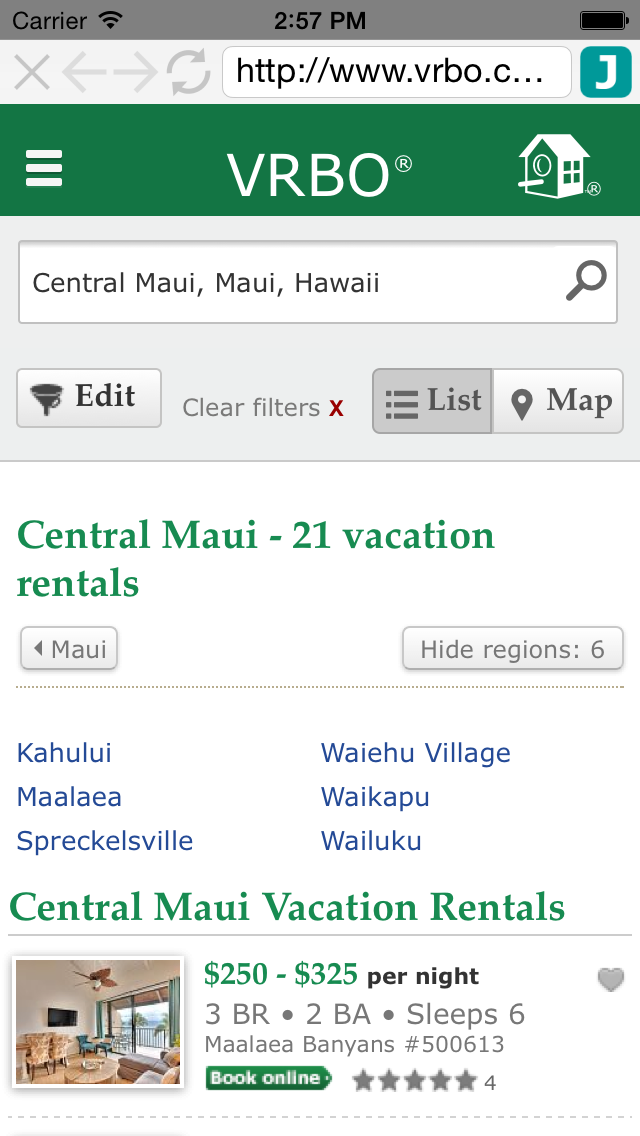Viewport: 640px width, 1136px height.
Task: Favorite the Maalaea Banyans listing heart
Action: tap(610, 980)
